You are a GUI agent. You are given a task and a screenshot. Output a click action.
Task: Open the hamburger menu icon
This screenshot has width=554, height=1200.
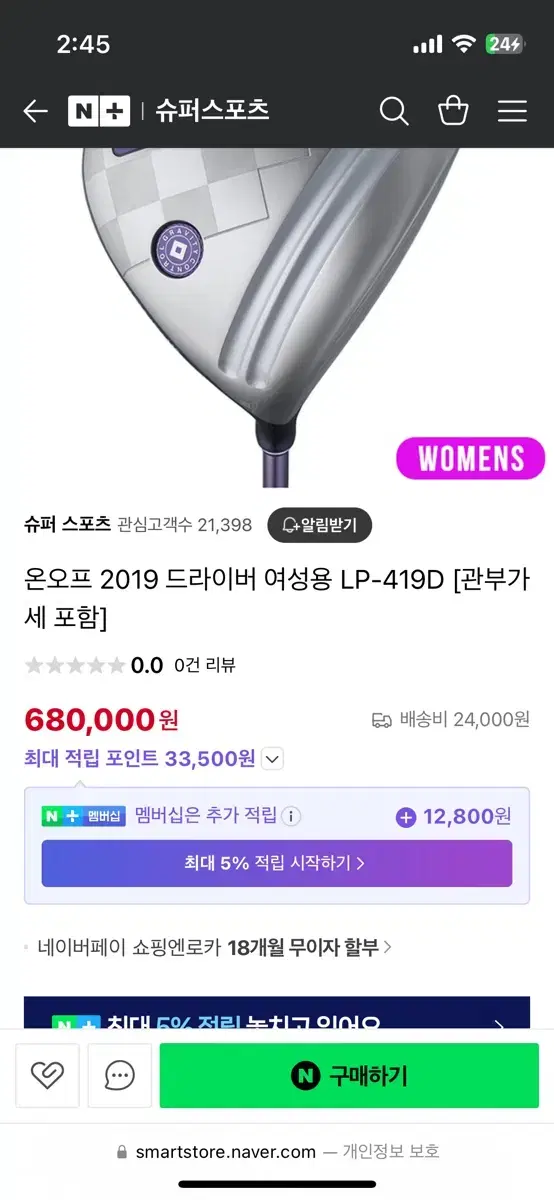(512, 111)
